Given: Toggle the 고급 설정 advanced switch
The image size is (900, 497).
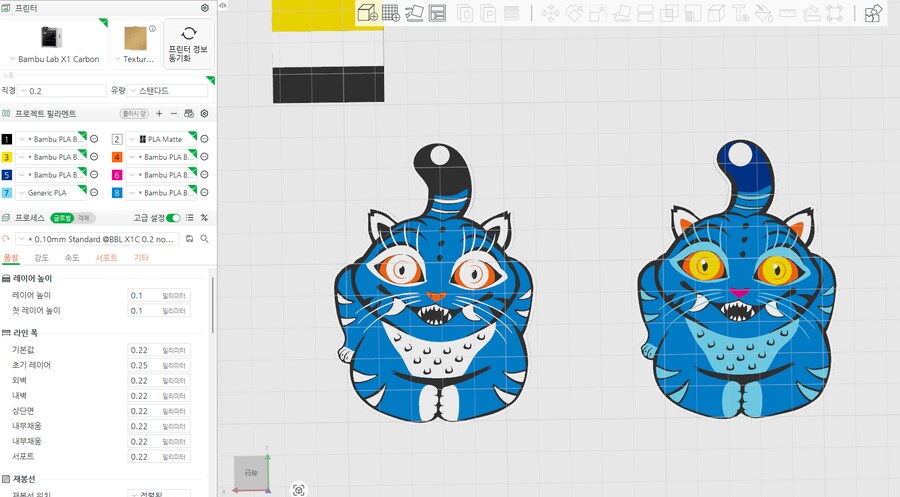Looking at the screenshot, I should pyautogui.click(x=173, y=218).
